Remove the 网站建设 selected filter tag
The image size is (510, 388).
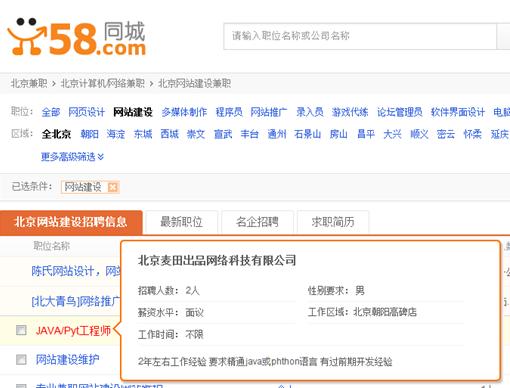(113, 187)
